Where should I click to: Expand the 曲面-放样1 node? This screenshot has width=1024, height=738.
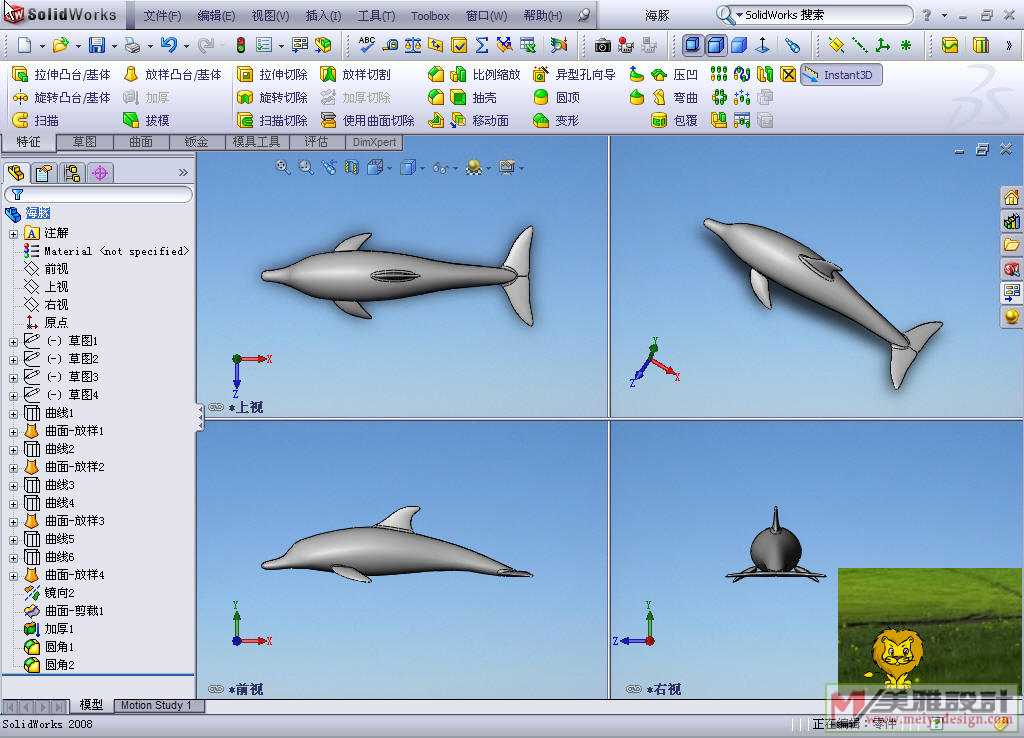pos(13,431)
